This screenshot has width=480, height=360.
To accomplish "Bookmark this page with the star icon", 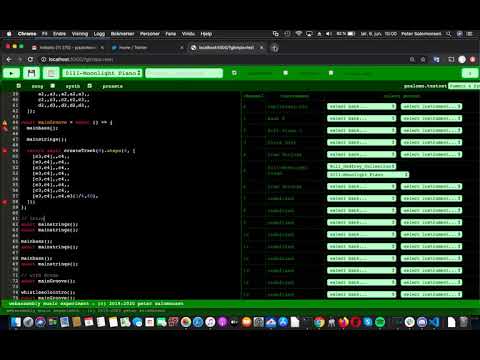I will 423,59.
